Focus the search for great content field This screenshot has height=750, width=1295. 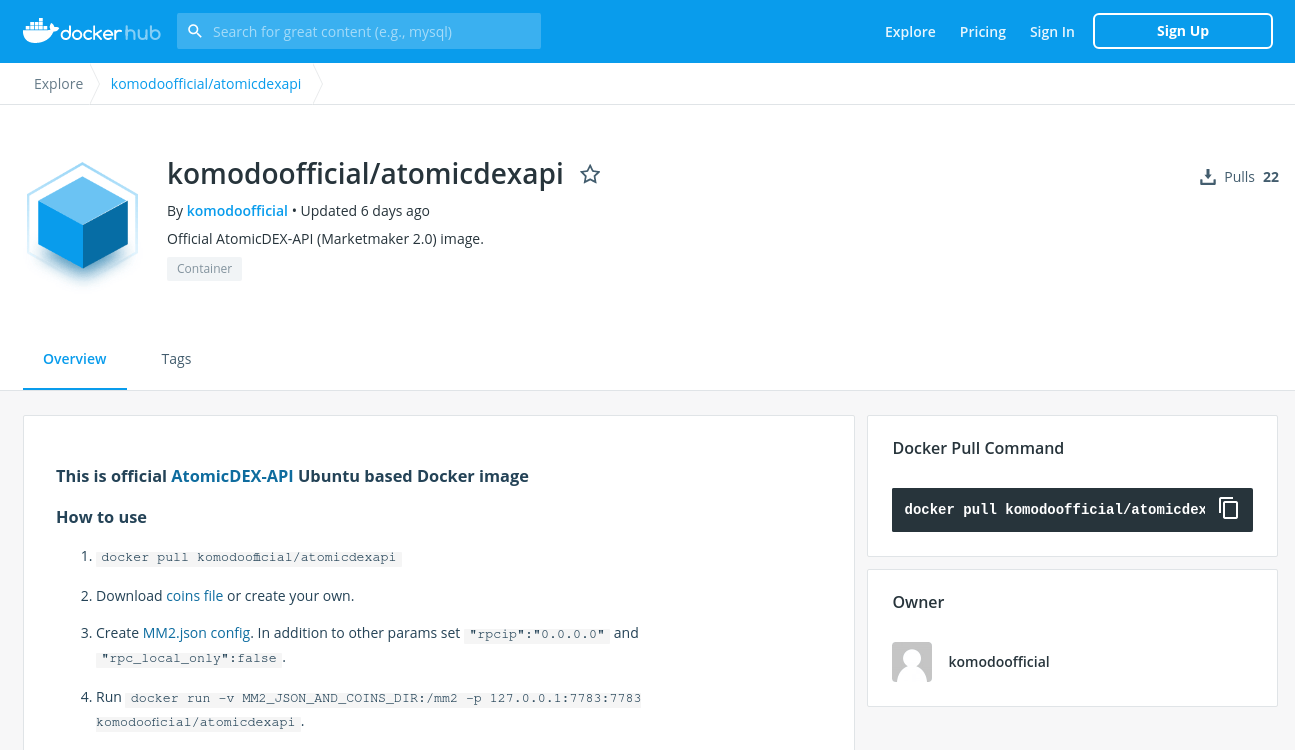point(359,31)
